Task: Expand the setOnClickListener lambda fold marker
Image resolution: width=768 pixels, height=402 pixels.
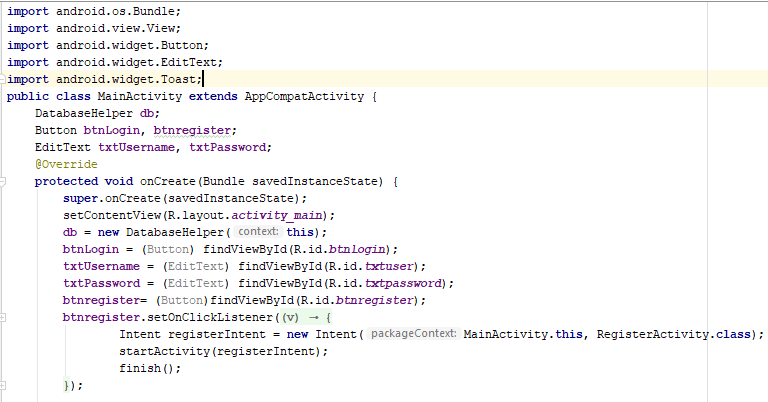Action: coord(2,318)
